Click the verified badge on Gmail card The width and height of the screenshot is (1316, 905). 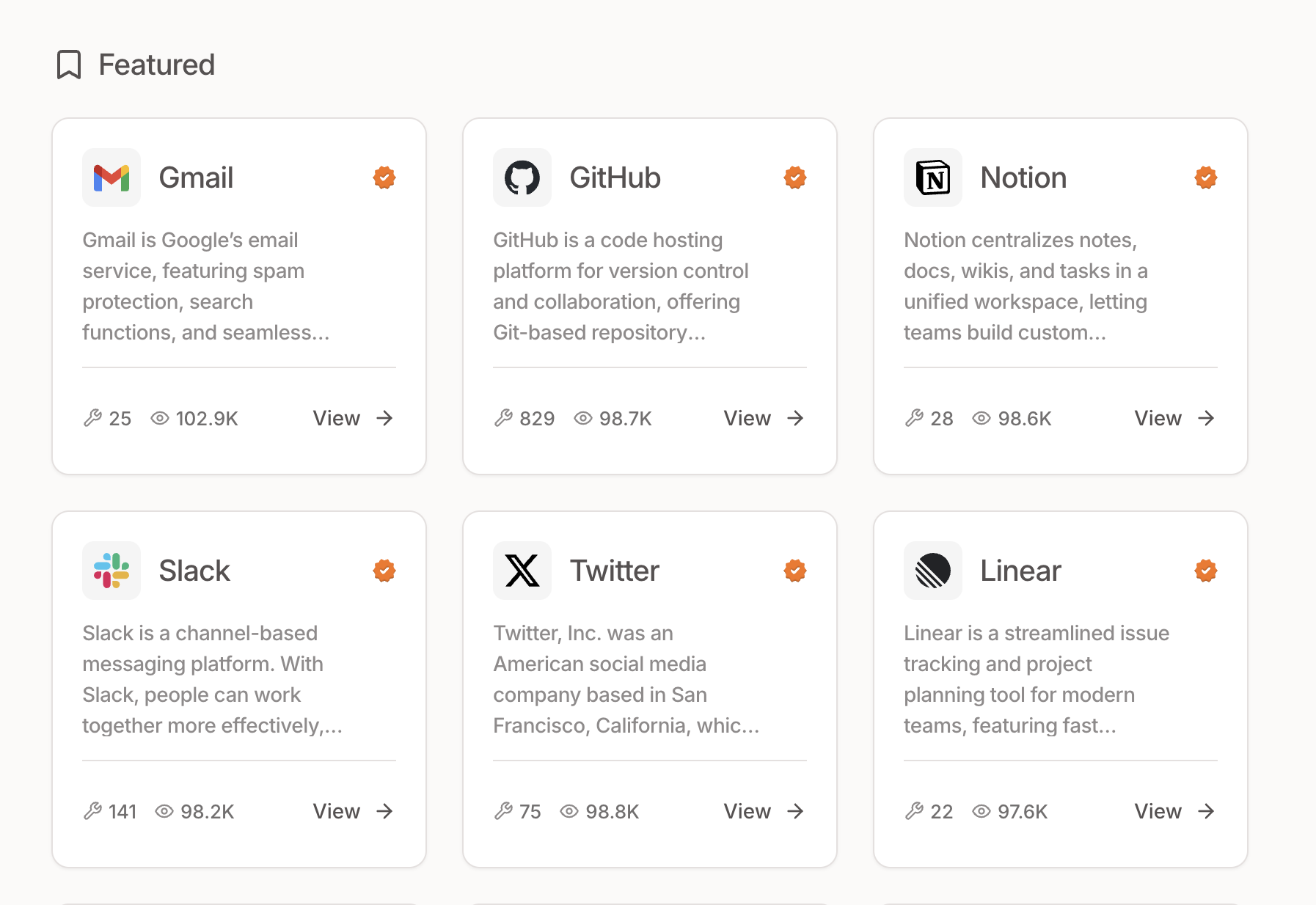(384, 177)
